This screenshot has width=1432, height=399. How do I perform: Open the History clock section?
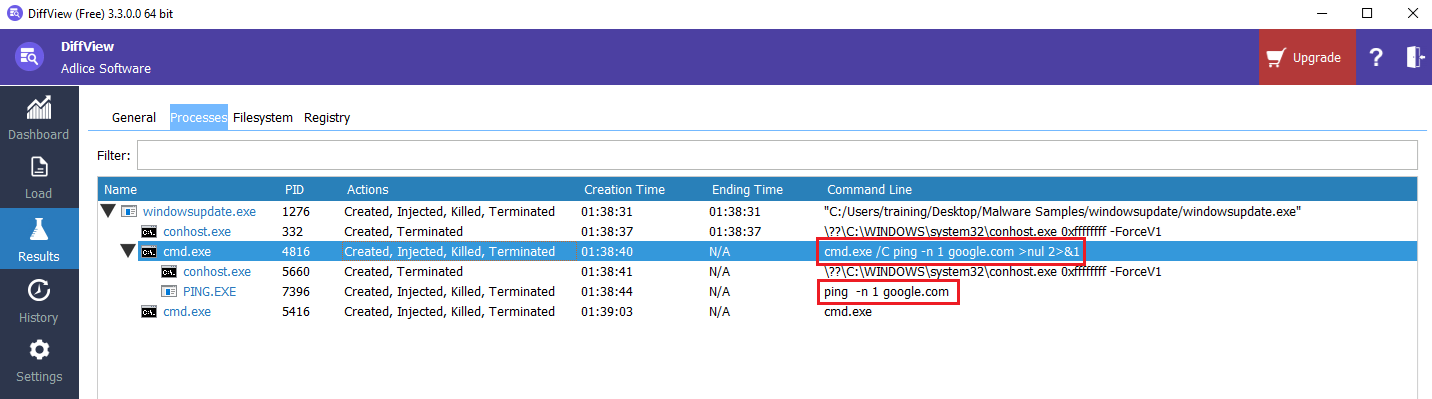[39, 300]
